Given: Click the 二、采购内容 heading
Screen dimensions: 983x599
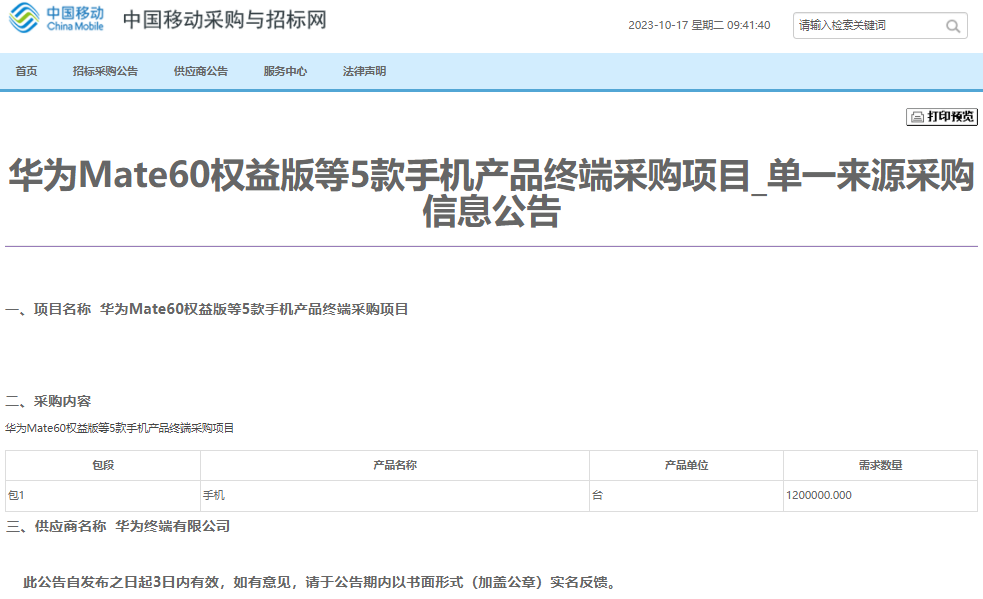Looking at the screenshot, I should coord(48,401).
